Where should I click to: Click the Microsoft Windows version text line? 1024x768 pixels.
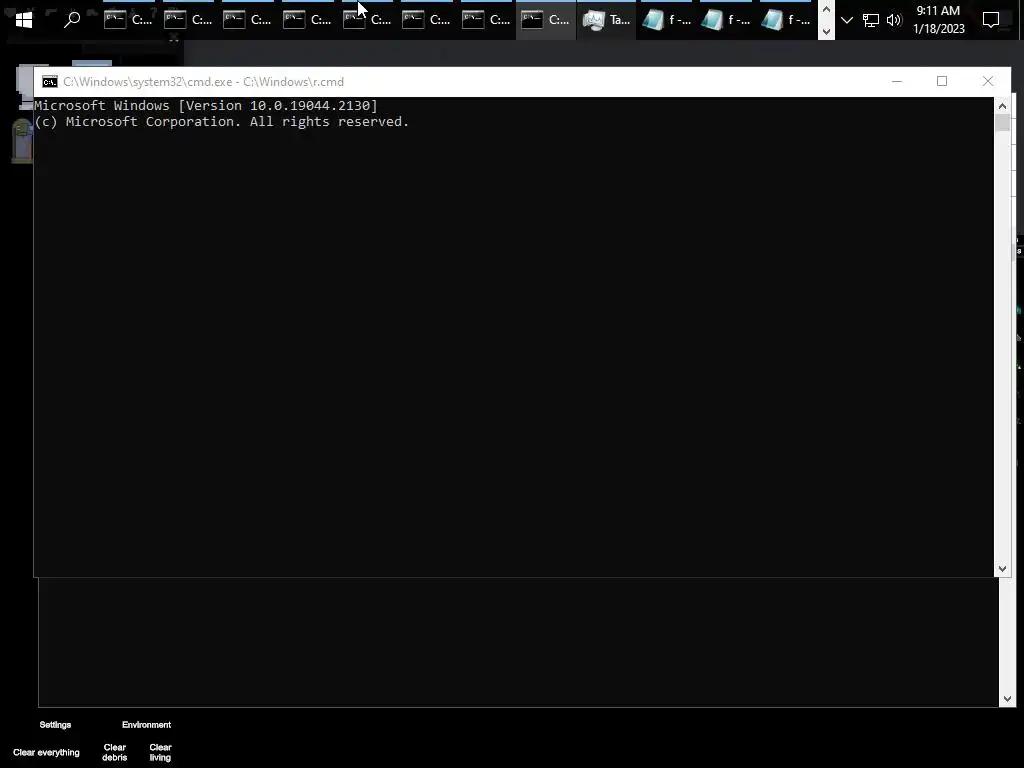tap(206, 105)
